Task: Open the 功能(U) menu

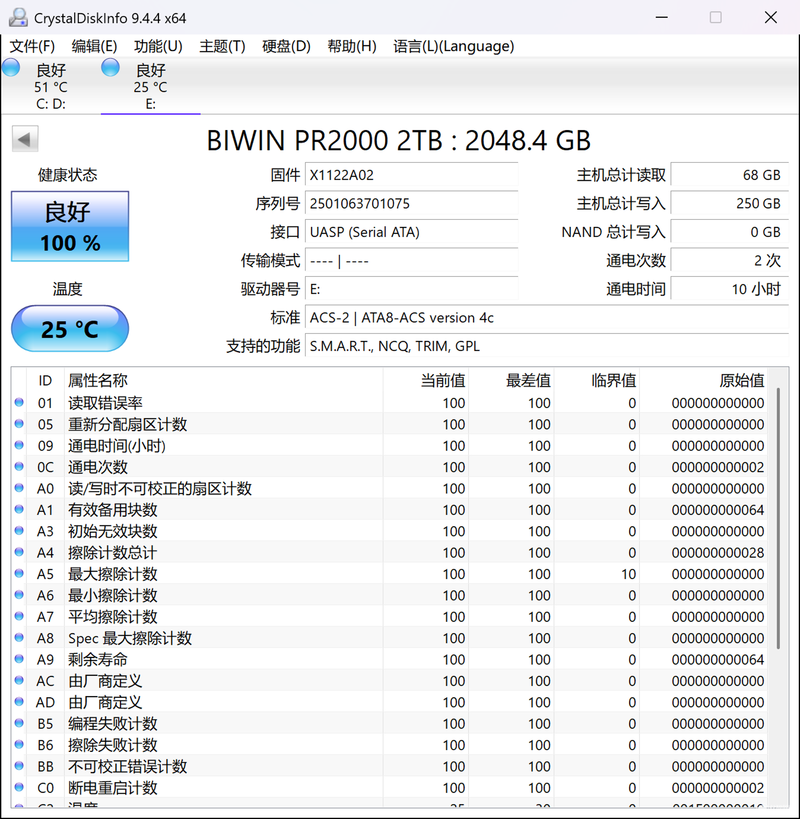Action: [158, 46]
